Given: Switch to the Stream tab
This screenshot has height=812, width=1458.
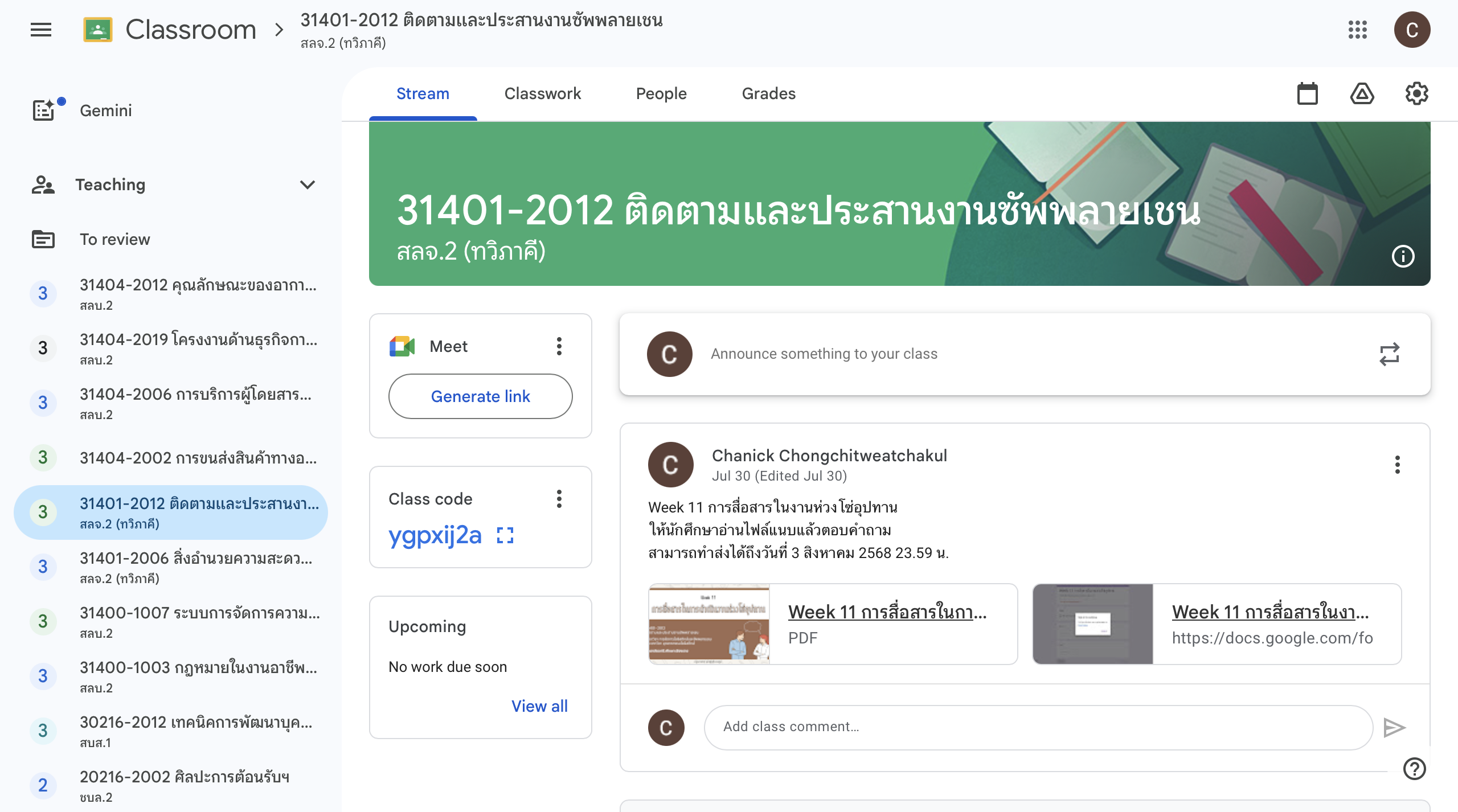Looking at the screenshot, I should (x=423, y=93).
